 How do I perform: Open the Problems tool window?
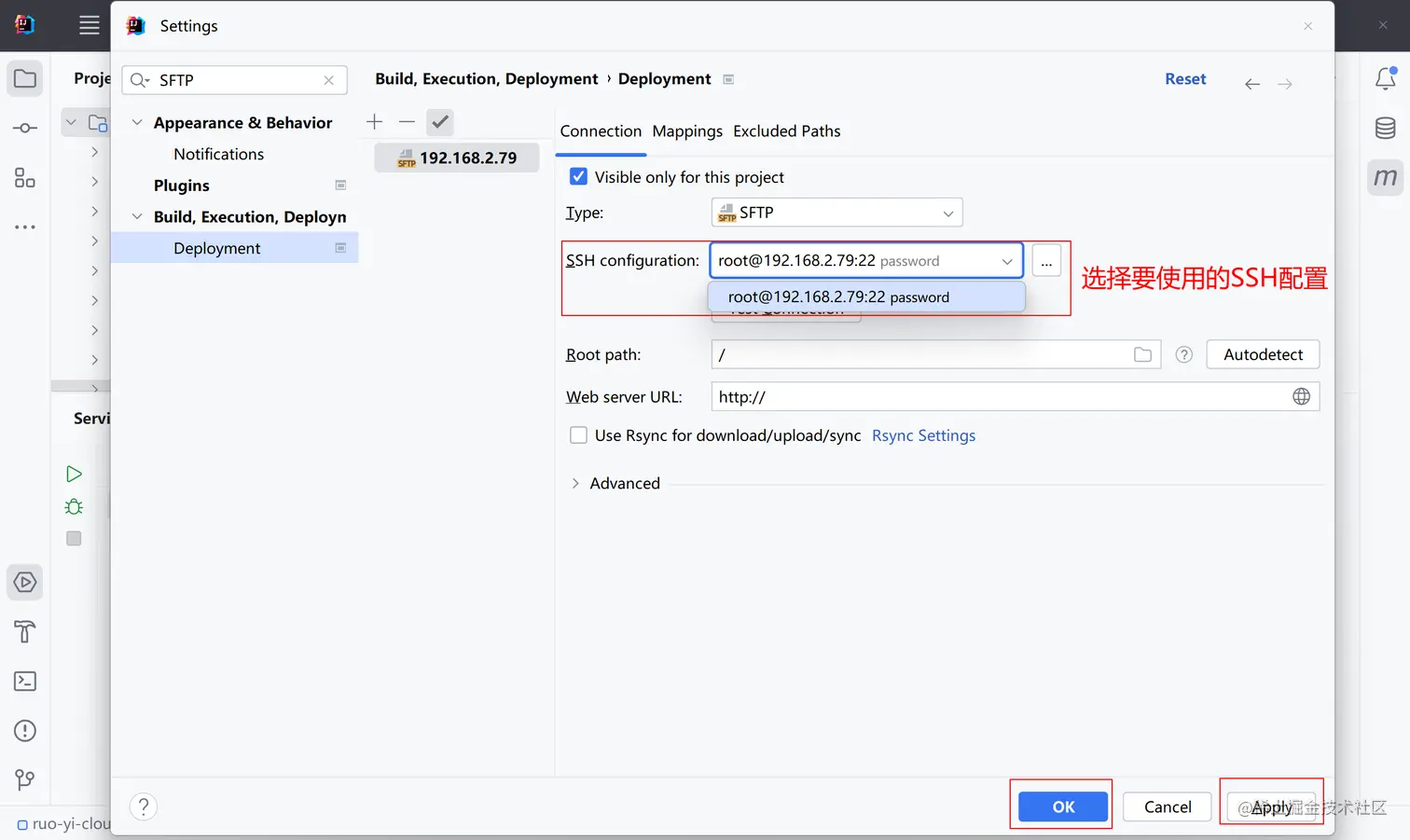25,731
